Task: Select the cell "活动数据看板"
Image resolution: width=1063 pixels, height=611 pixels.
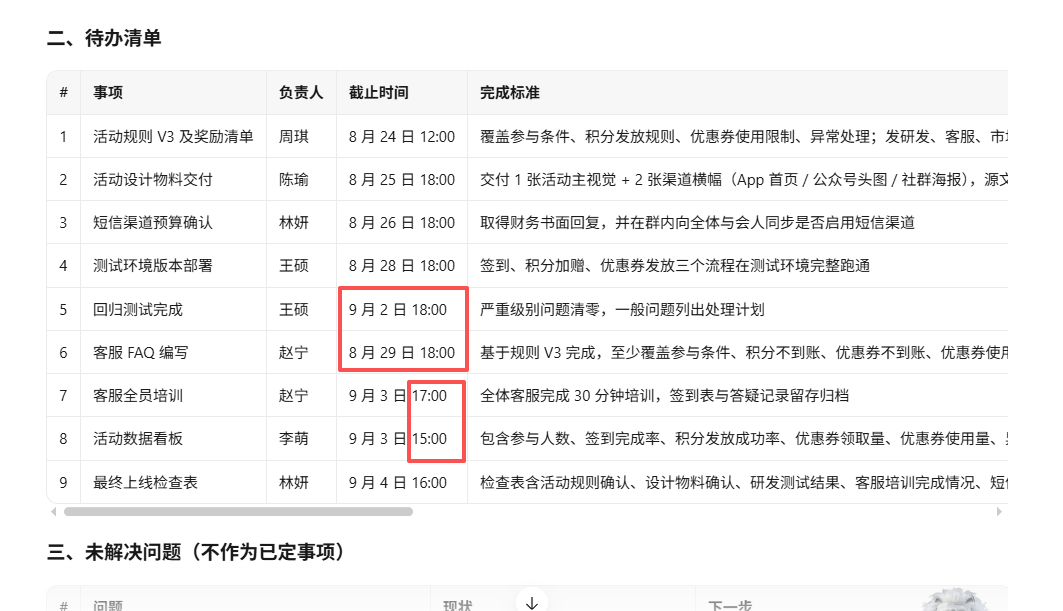Action: (138, 439)
